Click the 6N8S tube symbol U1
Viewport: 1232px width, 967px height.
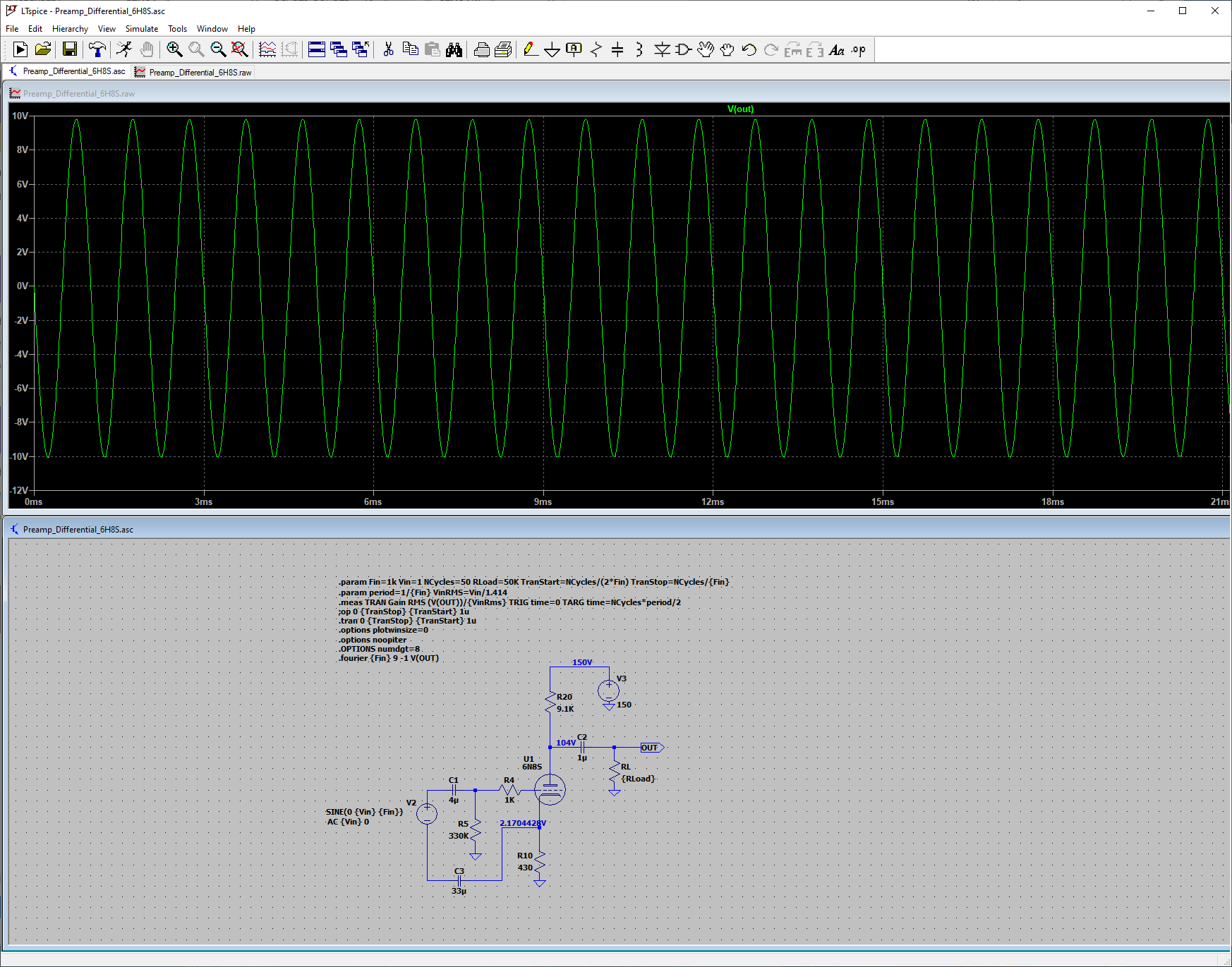coord(550,789)
